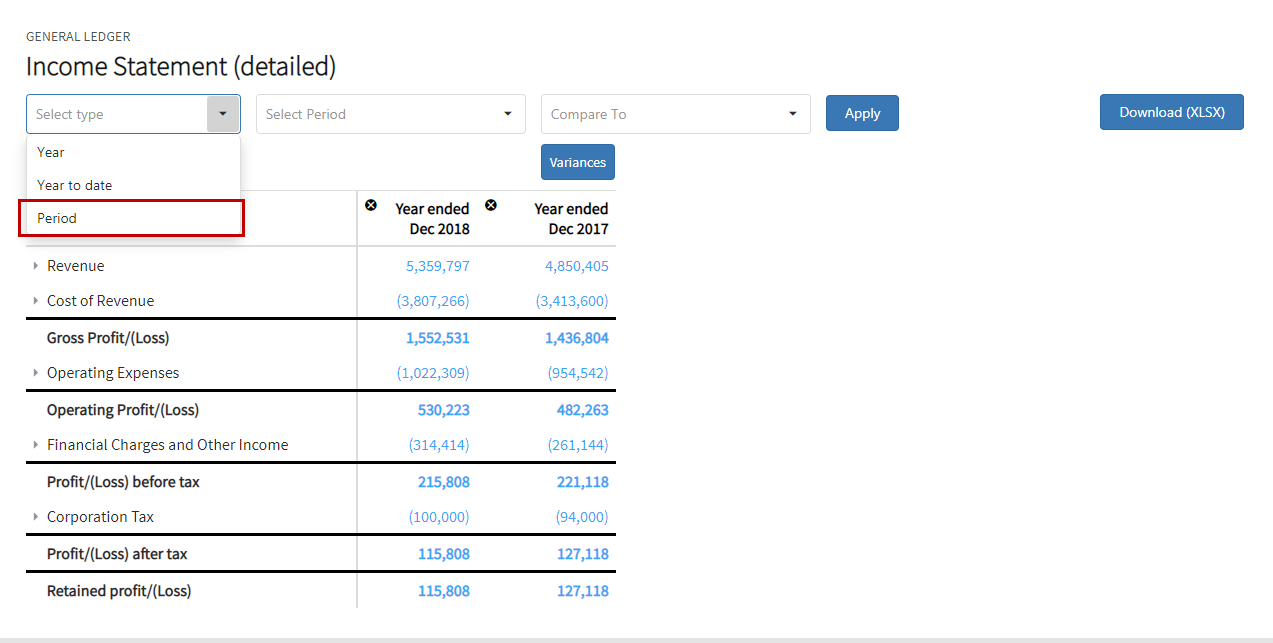Expand the Revenue row
The height and width of the screenshot is (643, 1273).
point(36,266)
